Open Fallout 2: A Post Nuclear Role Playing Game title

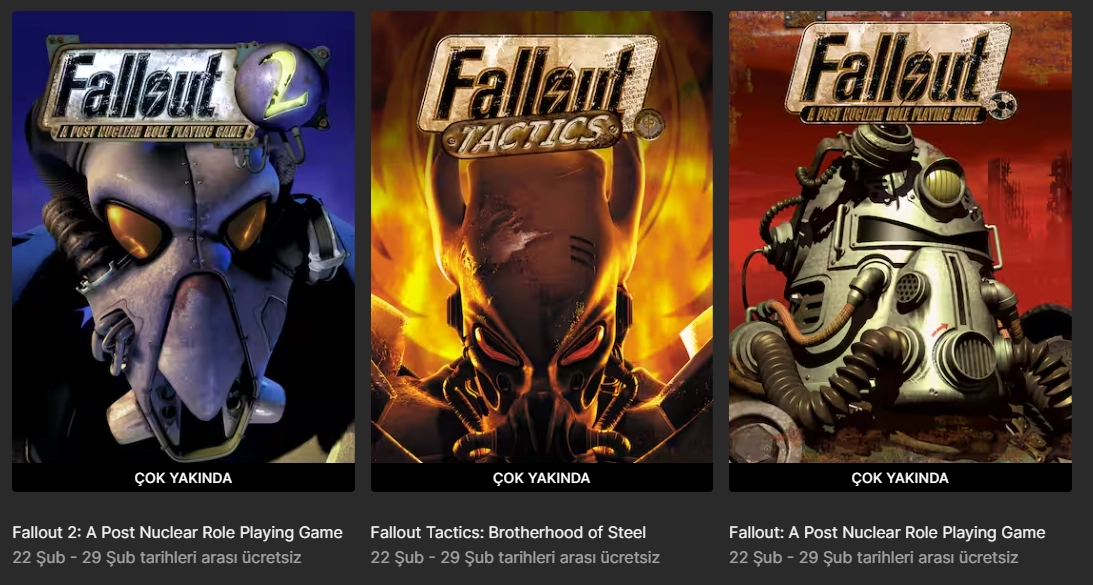click(178, 533)
